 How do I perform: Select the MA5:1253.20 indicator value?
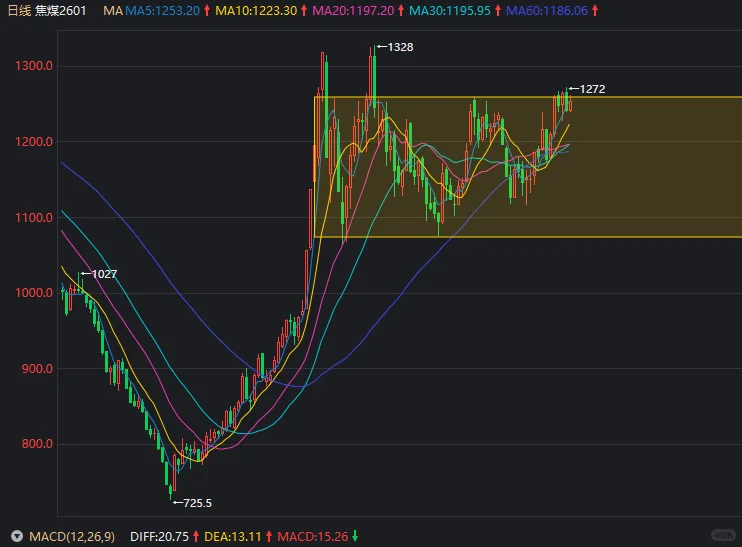pyautogui.click(x=162, y=10)
